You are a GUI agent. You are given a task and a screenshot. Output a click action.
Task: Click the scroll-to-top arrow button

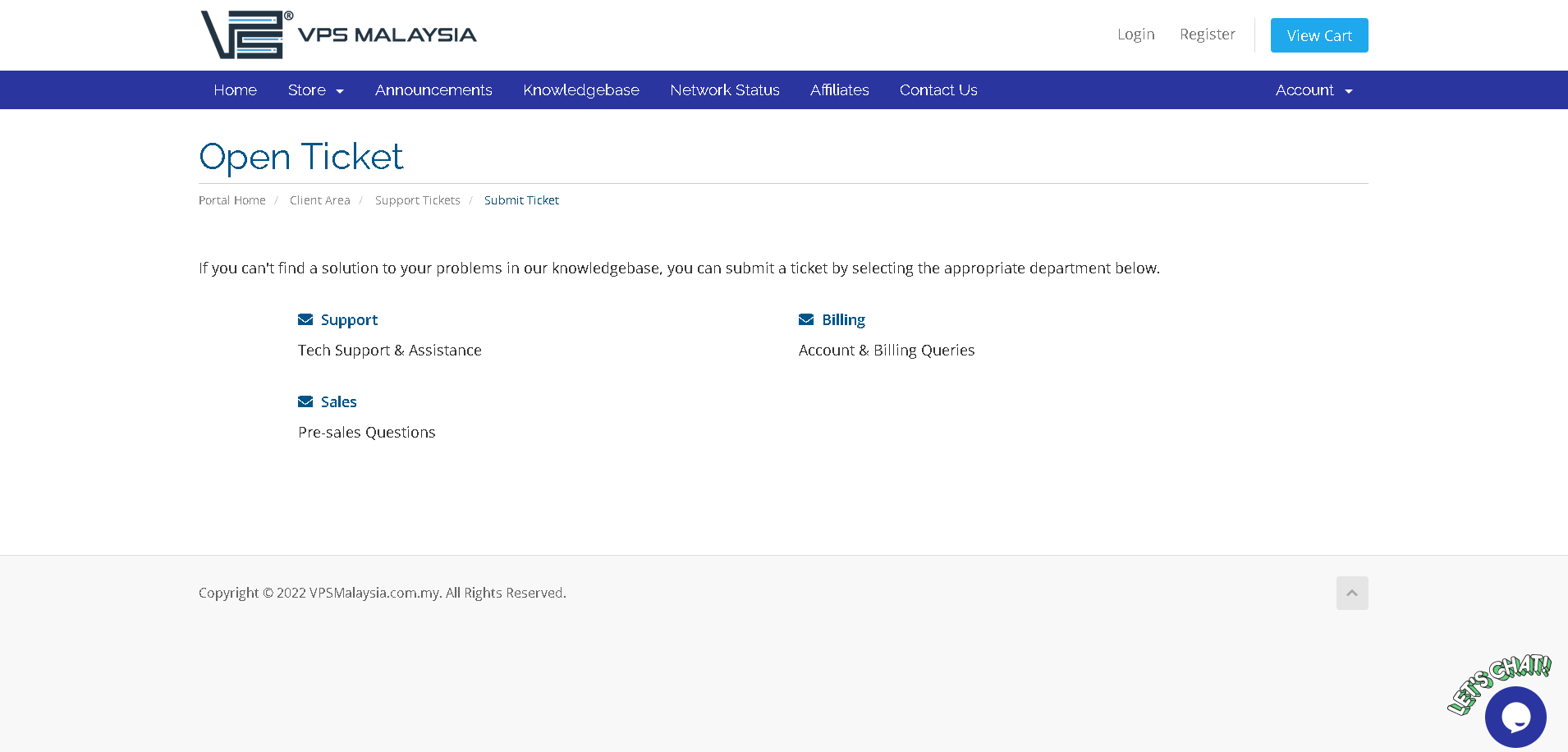[x=1351, y=593]
